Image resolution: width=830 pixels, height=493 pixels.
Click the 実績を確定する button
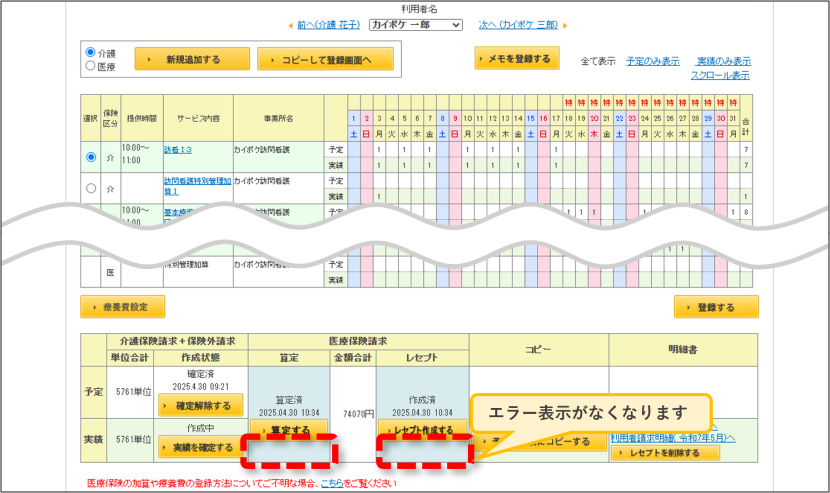coord(201,447)
